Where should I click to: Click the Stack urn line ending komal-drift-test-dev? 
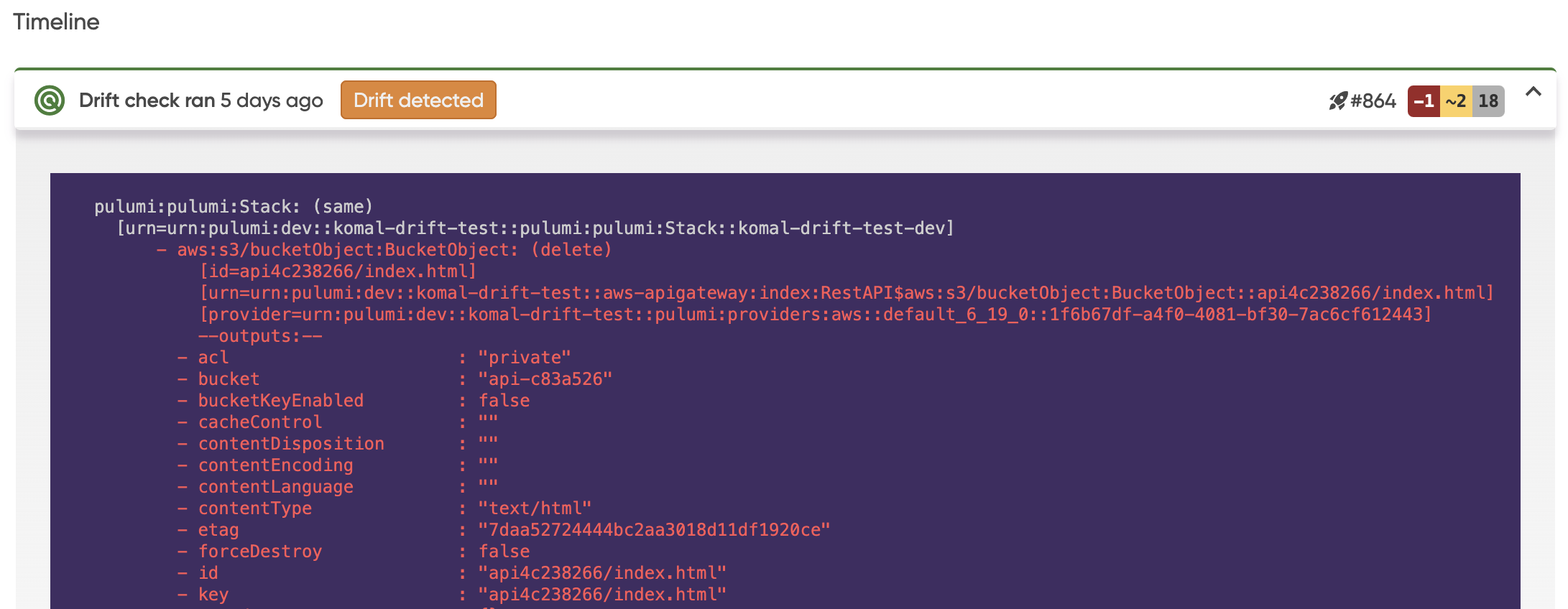[x=535, y=228]
